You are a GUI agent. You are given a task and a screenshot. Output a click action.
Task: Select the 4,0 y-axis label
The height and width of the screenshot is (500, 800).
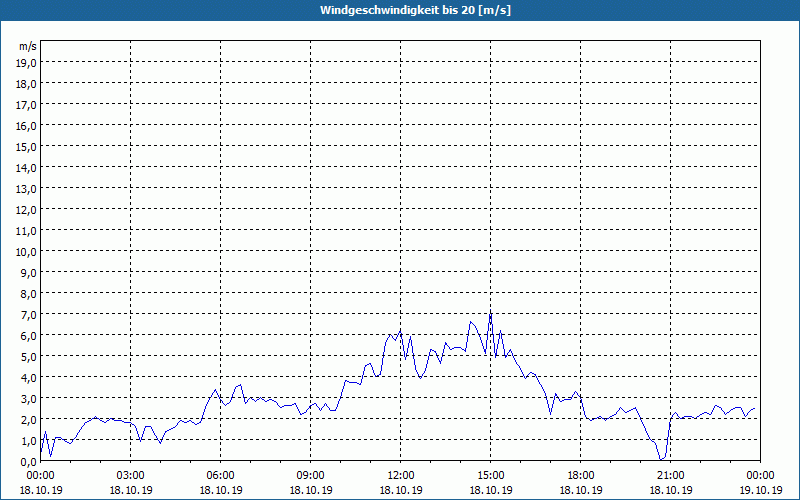(x=30, y=378)
